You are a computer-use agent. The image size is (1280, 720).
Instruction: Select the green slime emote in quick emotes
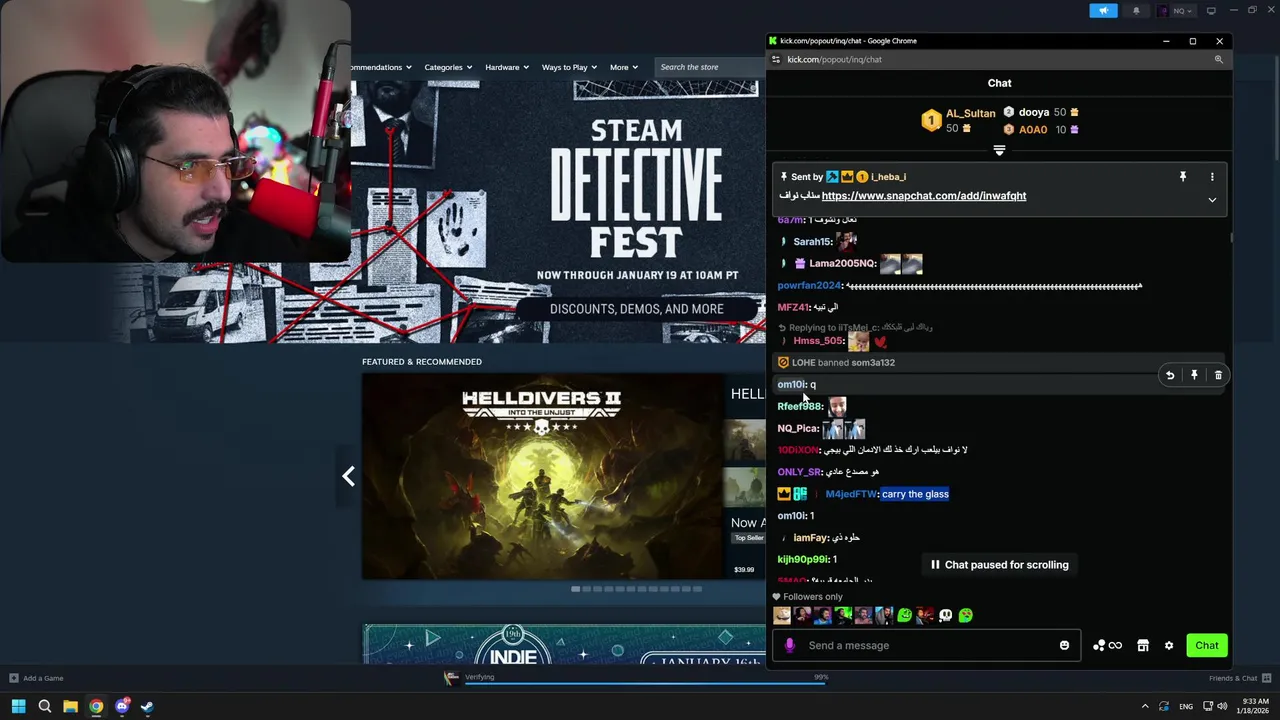[905, 615]
